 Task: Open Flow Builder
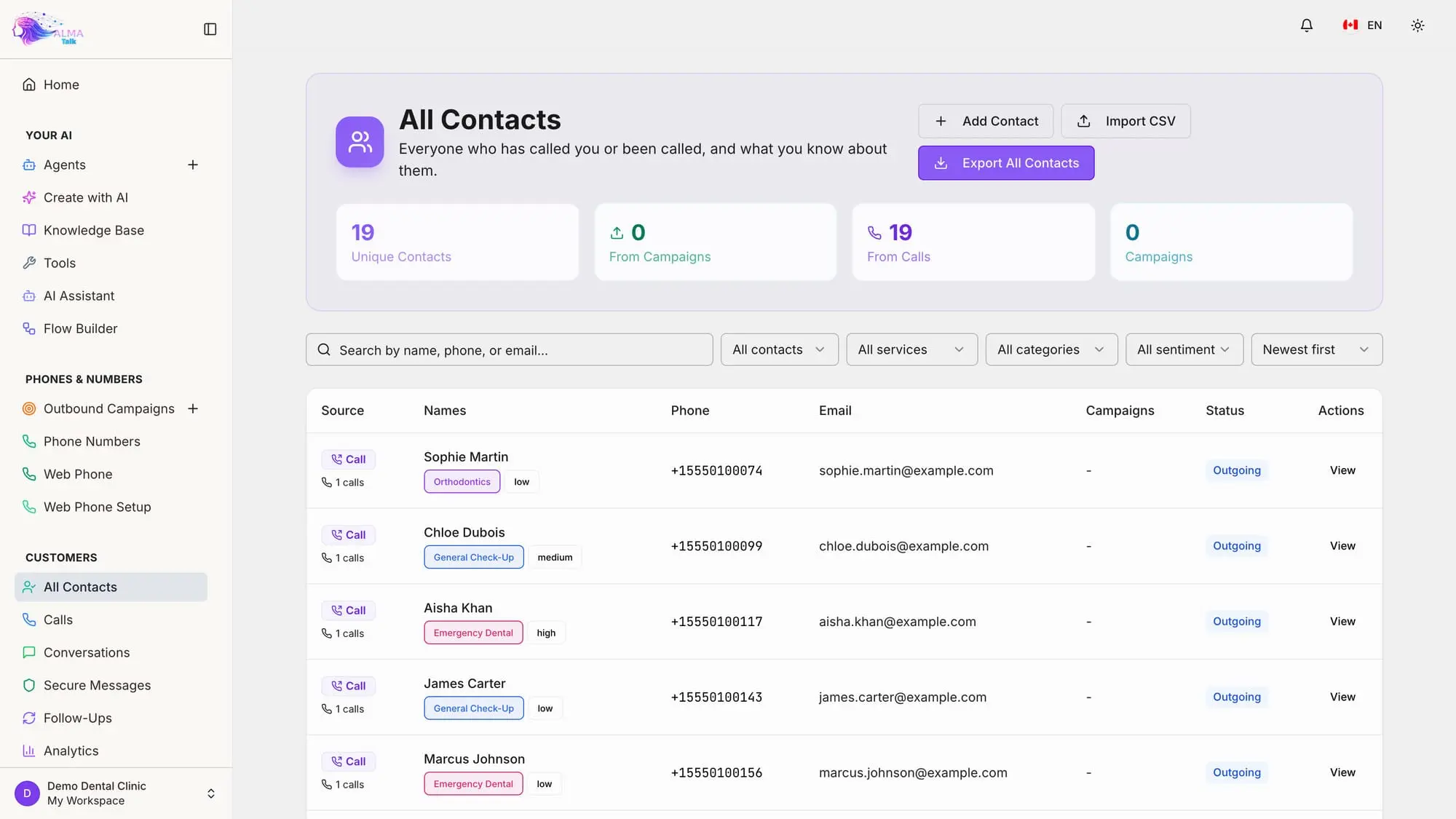[x=111, y=329]
